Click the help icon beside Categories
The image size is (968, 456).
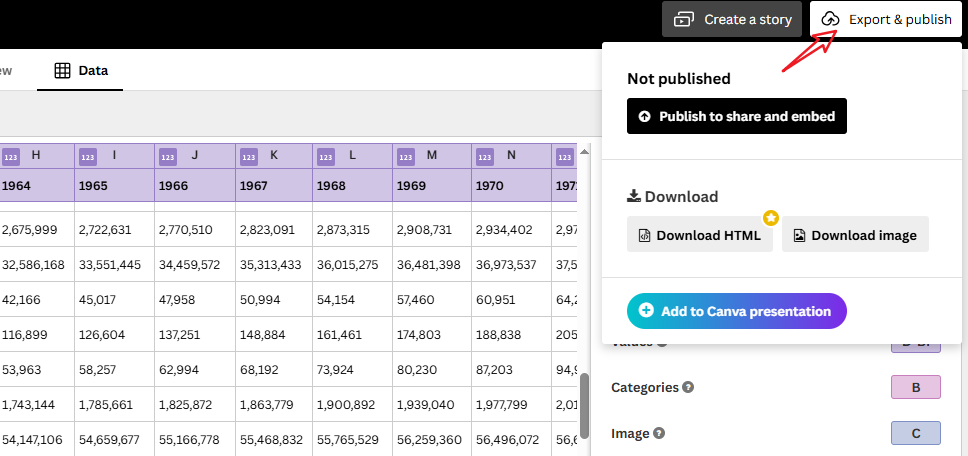click(688, 387)
